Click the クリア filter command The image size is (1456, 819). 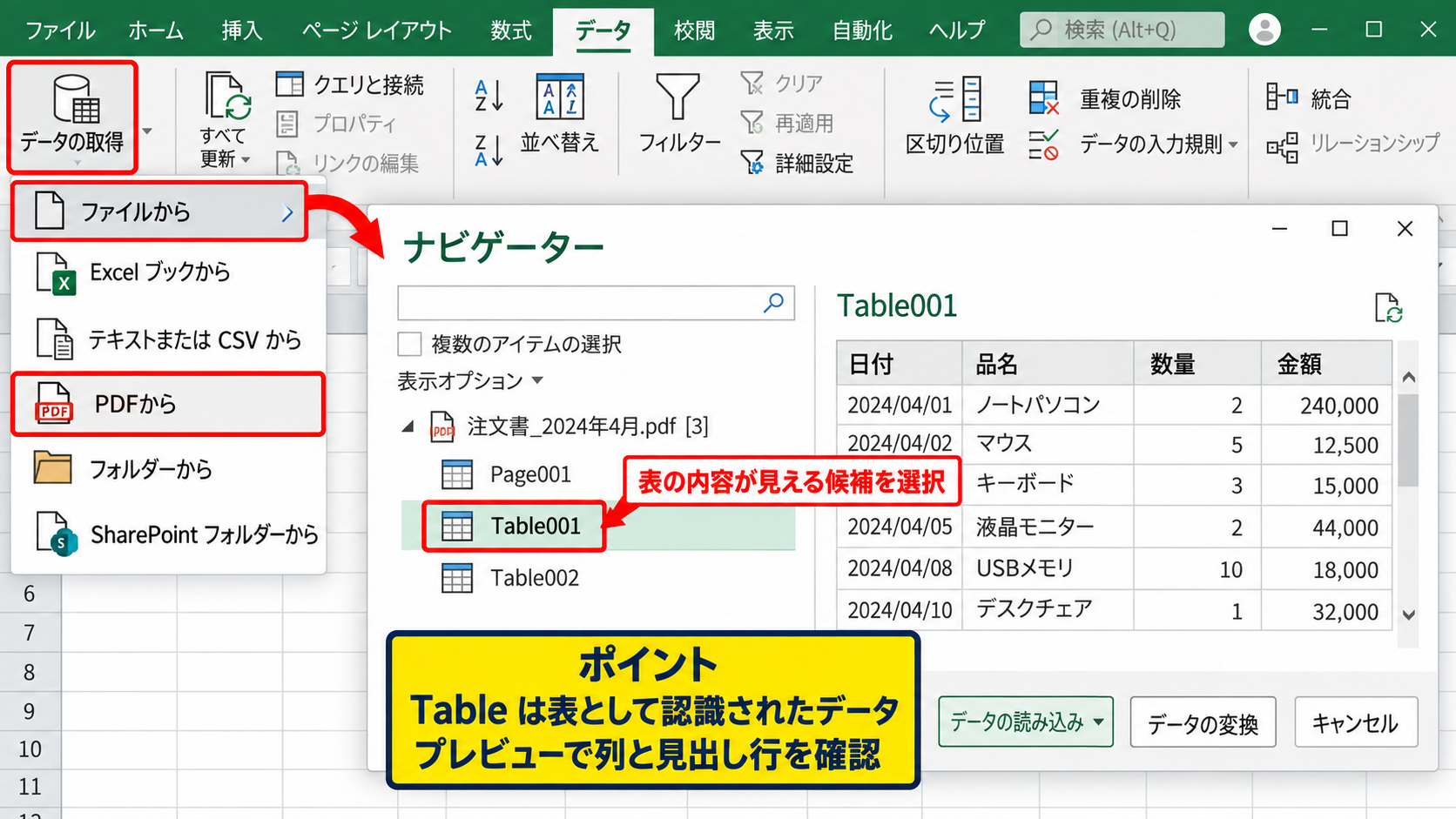point(781,84)
